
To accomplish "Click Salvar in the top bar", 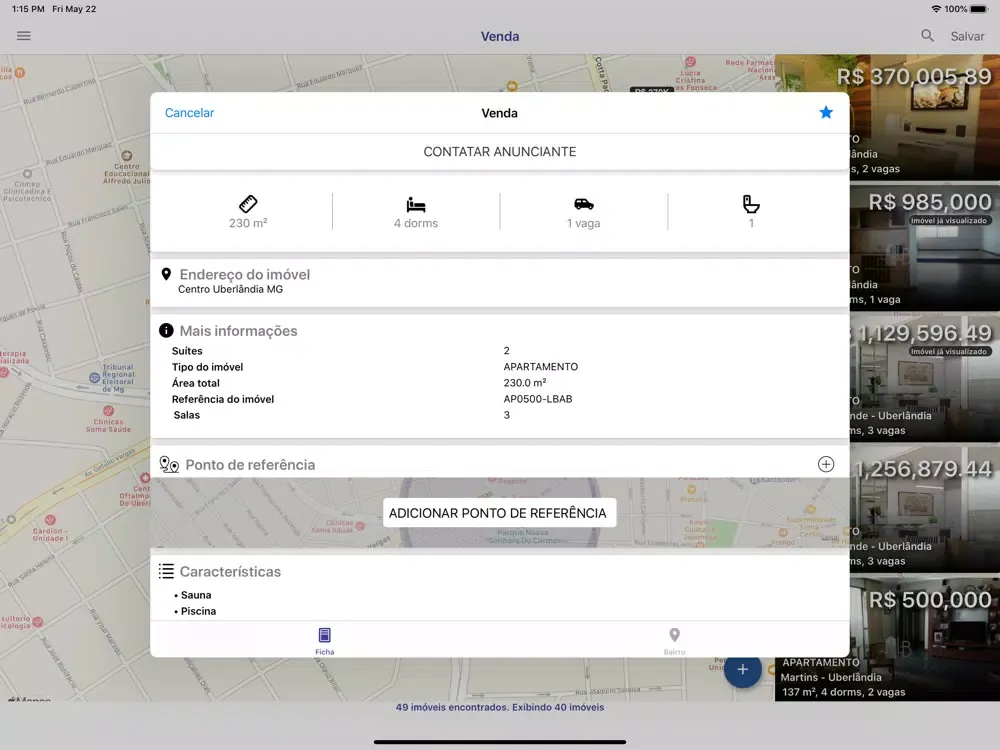I will 967,36.
